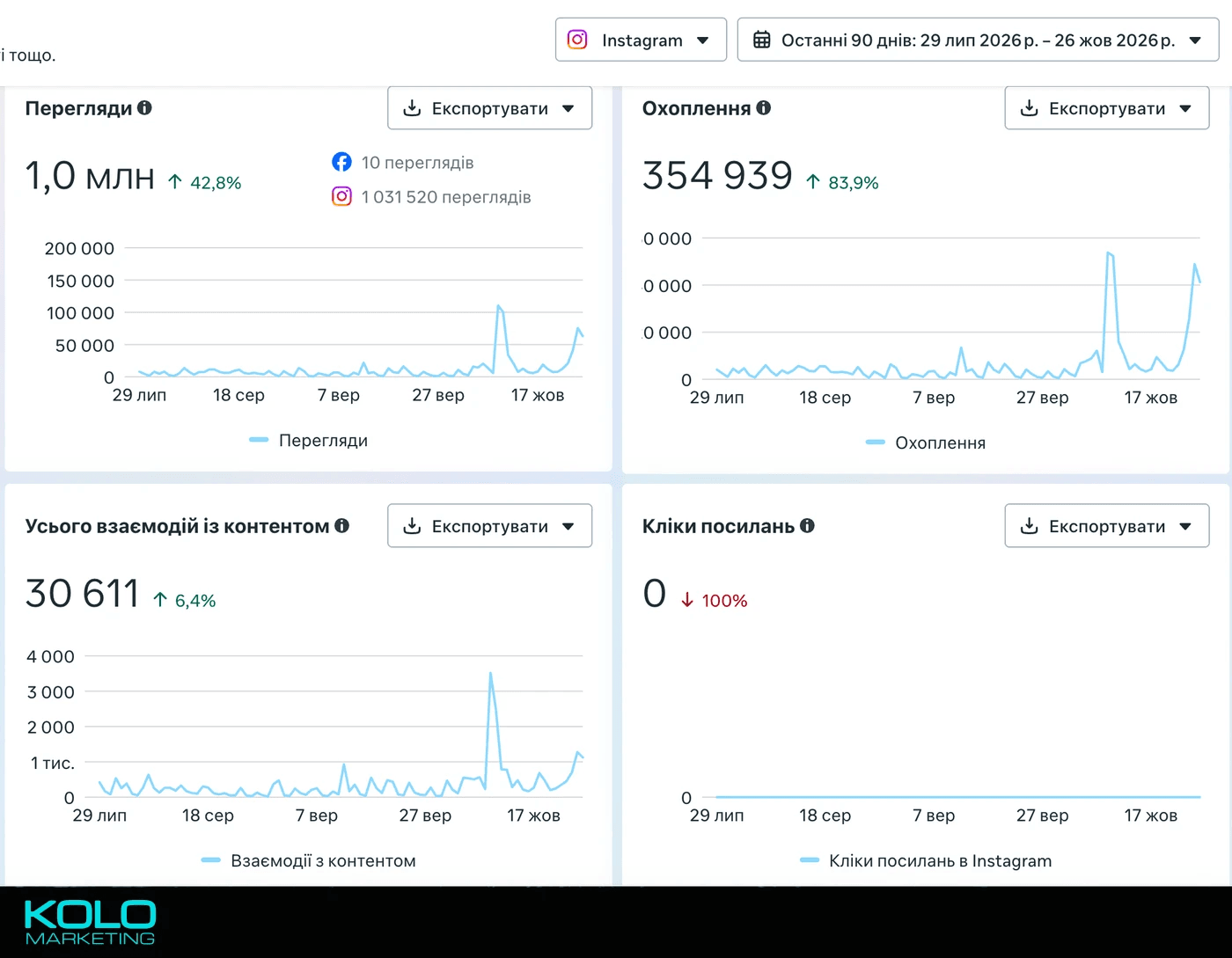
Task: Toggle the Перегляди chart legend series
Action: click(x=309, y=440)
